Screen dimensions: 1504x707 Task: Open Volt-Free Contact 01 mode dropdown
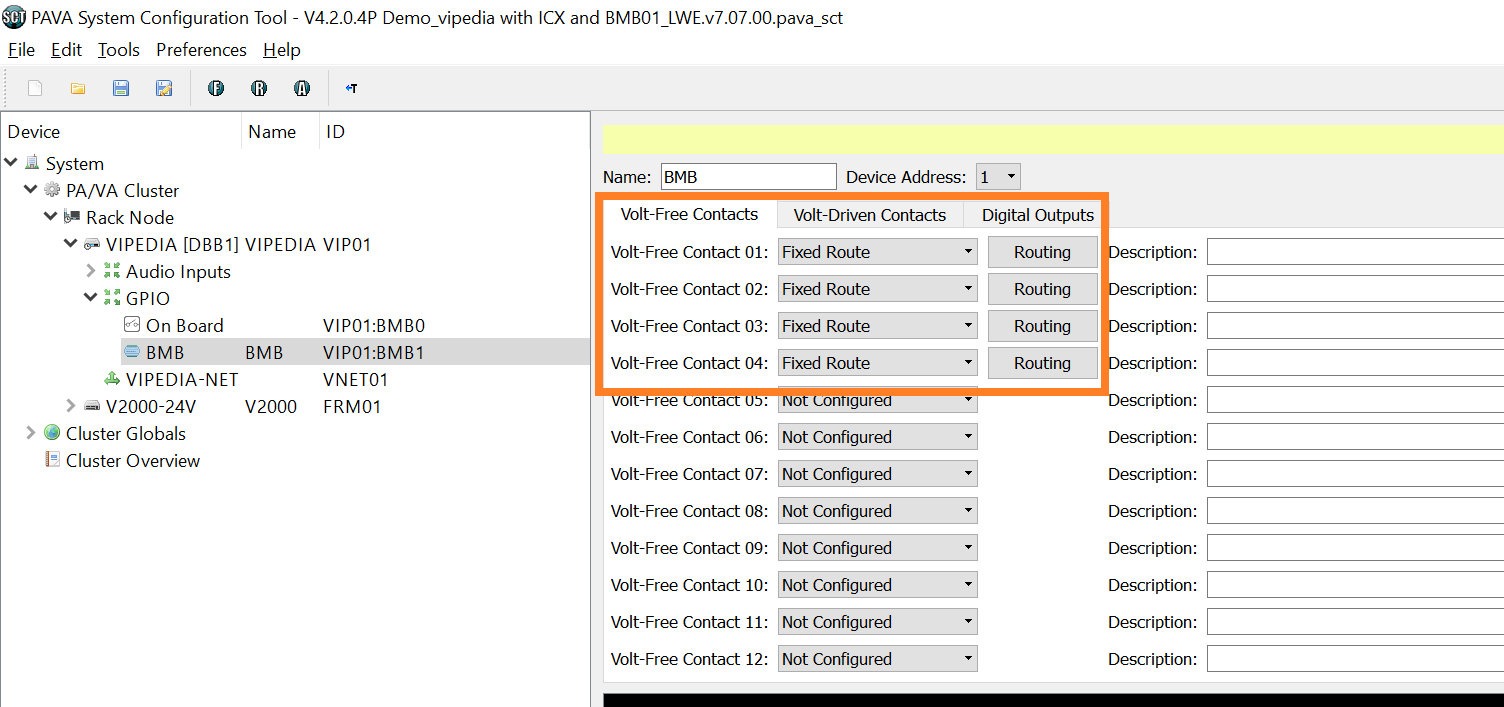(878, 252)
